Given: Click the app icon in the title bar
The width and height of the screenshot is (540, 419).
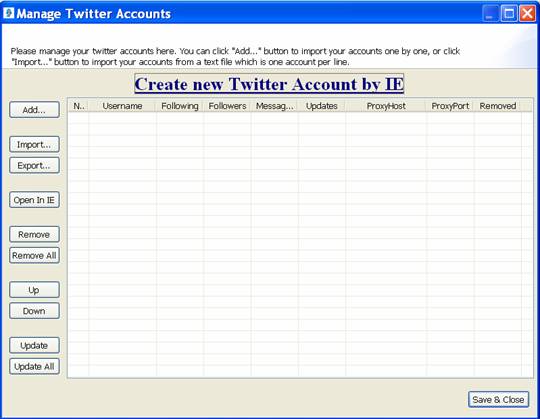Looking at the screenshot, I should [x=9, y=13].
